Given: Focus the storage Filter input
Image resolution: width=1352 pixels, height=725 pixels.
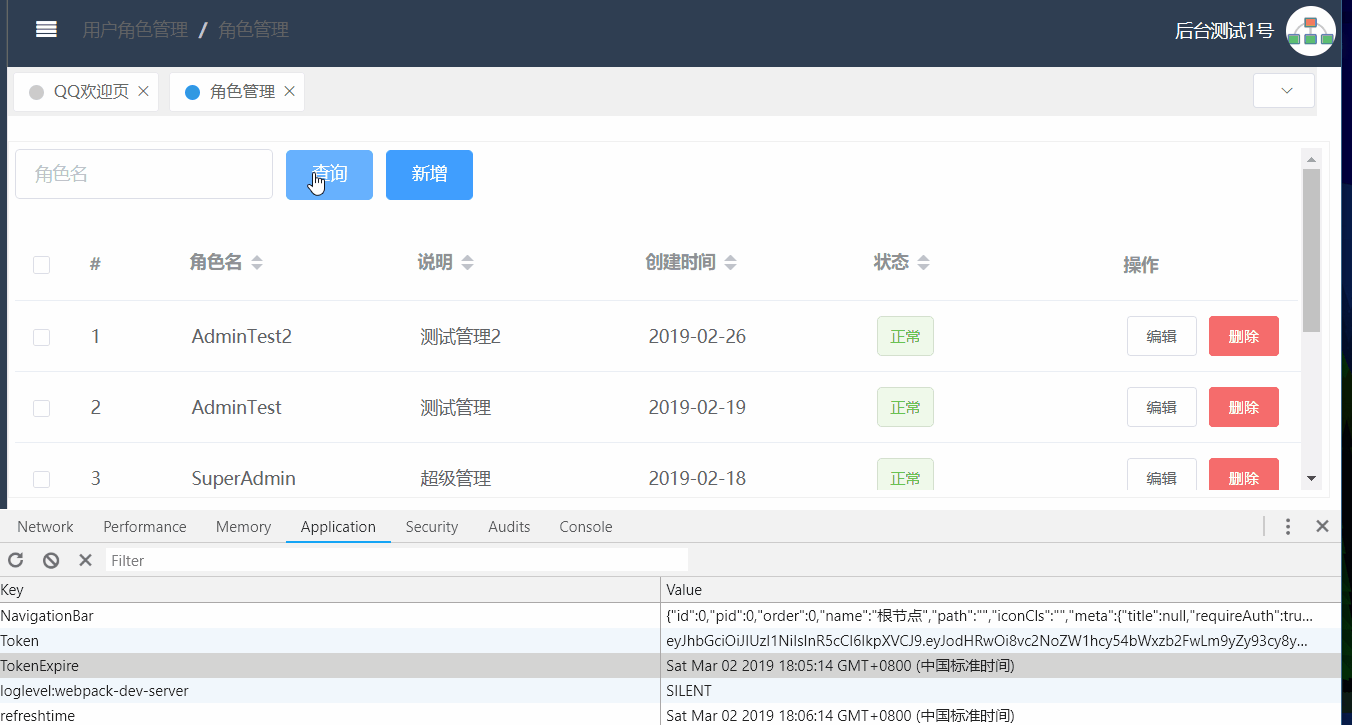Looking at the screenshot, I should (x=397, y=560).
